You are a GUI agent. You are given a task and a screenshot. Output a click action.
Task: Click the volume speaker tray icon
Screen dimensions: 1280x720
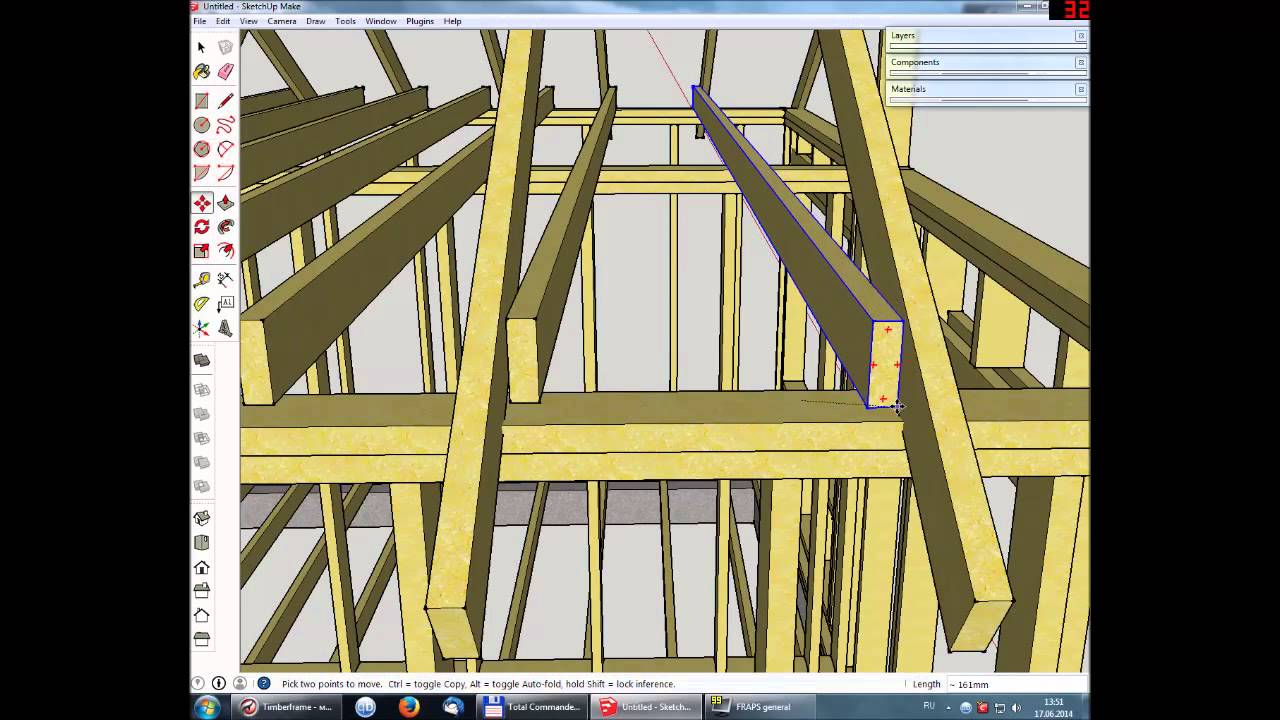coord(1016,707)
